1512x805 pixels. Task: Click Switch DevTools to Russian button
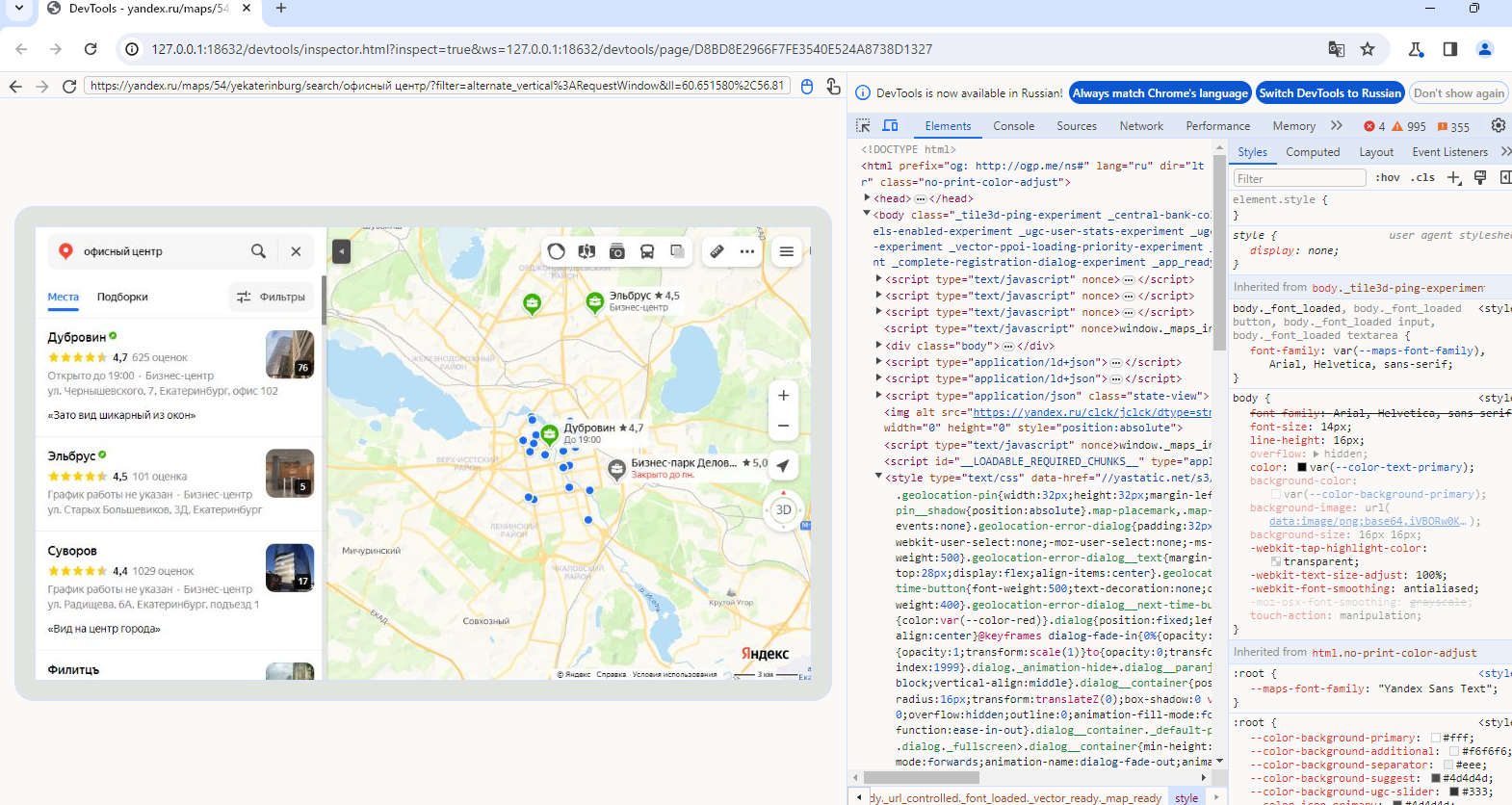[x=1329, y=93]
